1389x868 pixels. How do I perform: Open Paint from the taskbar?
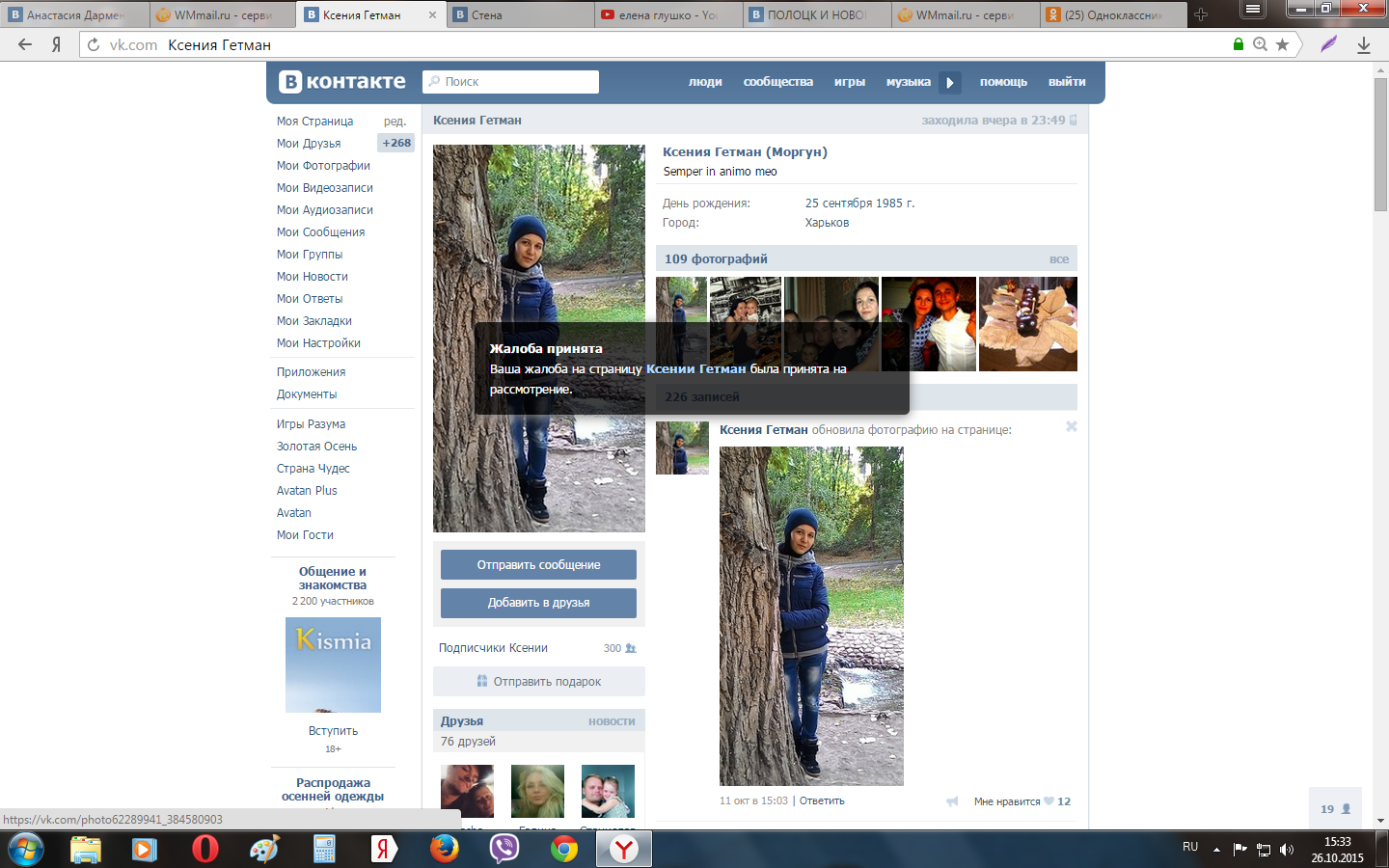pyautogui.click(x=264, y=849)
